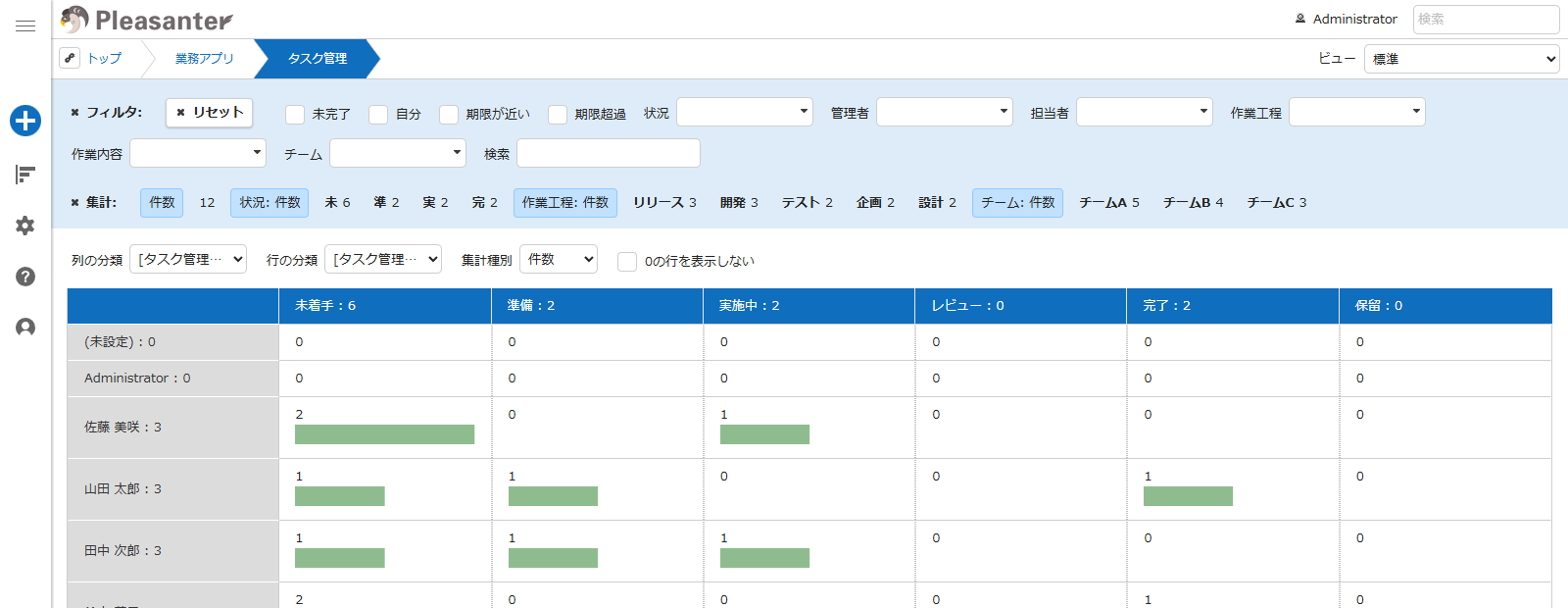Screen dimensions: 1568x608
Task: Open the 担当者 filter dropdown
Action: [1145, 112]
